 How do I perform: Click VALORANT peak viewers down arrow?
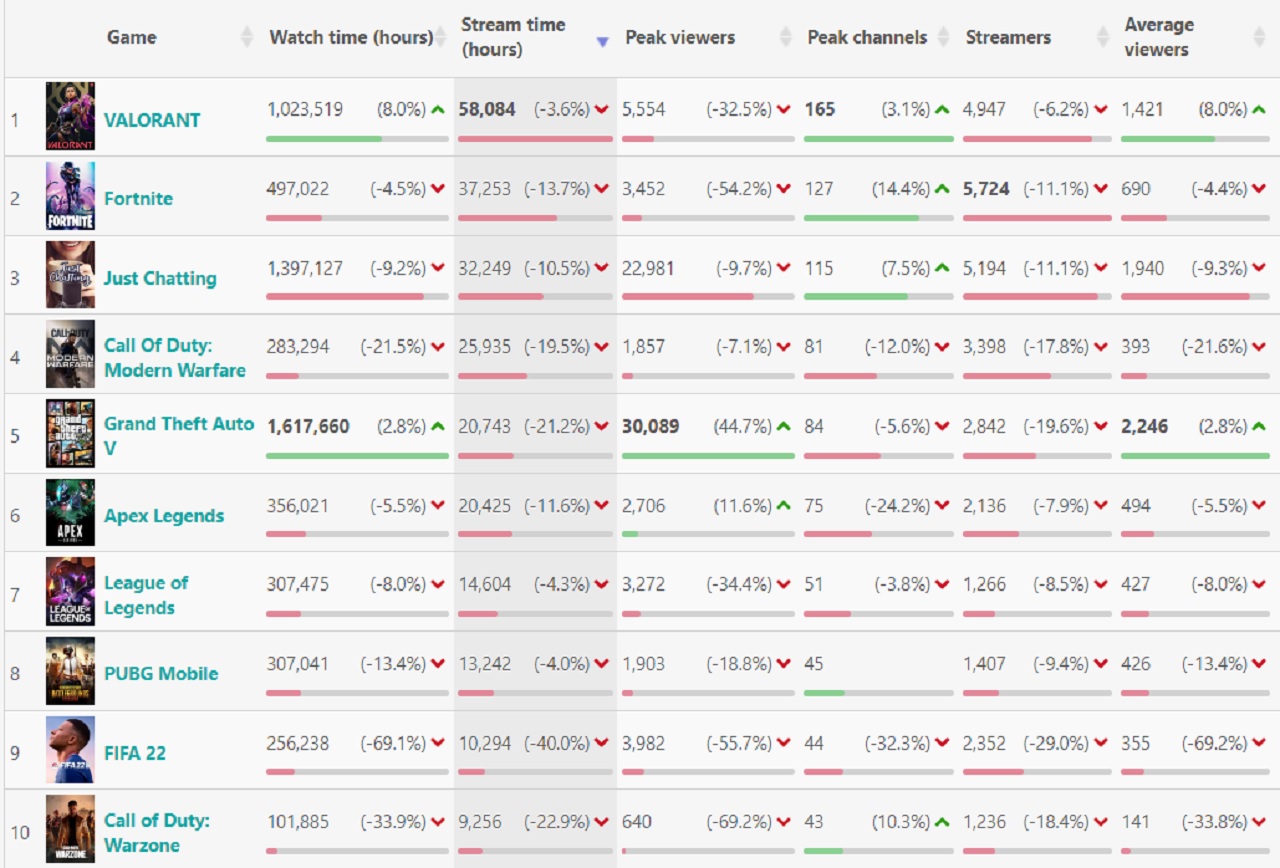[784, 110]
